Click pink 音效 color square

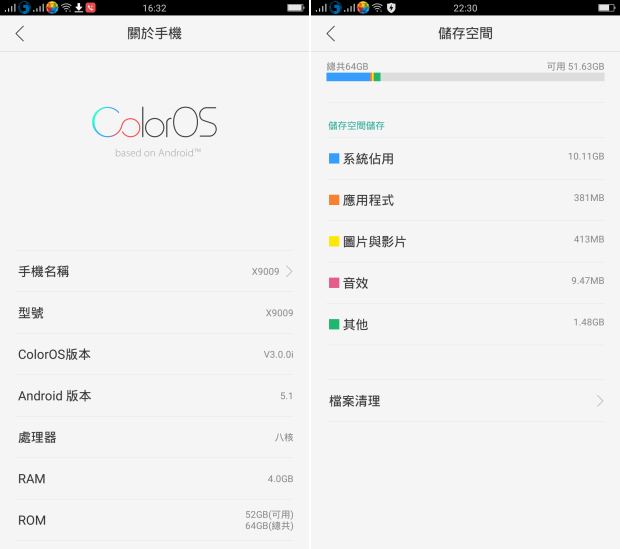point(334,283)
